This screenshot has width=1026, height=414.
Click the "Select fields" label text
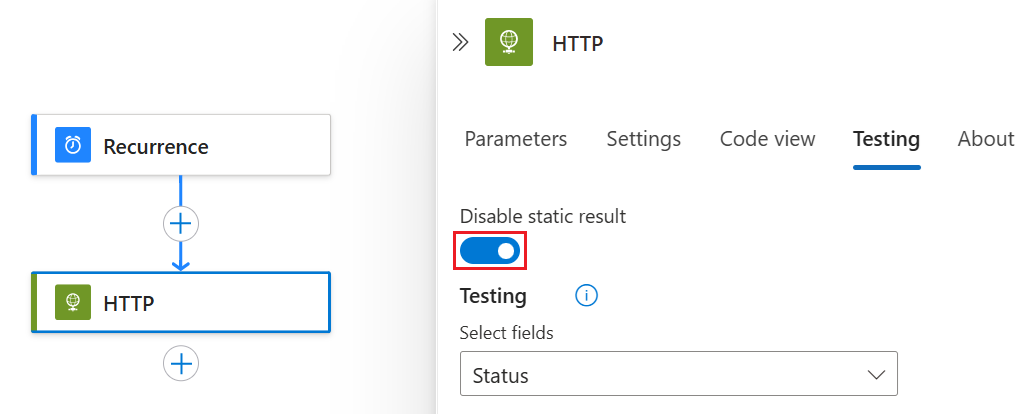506,333
